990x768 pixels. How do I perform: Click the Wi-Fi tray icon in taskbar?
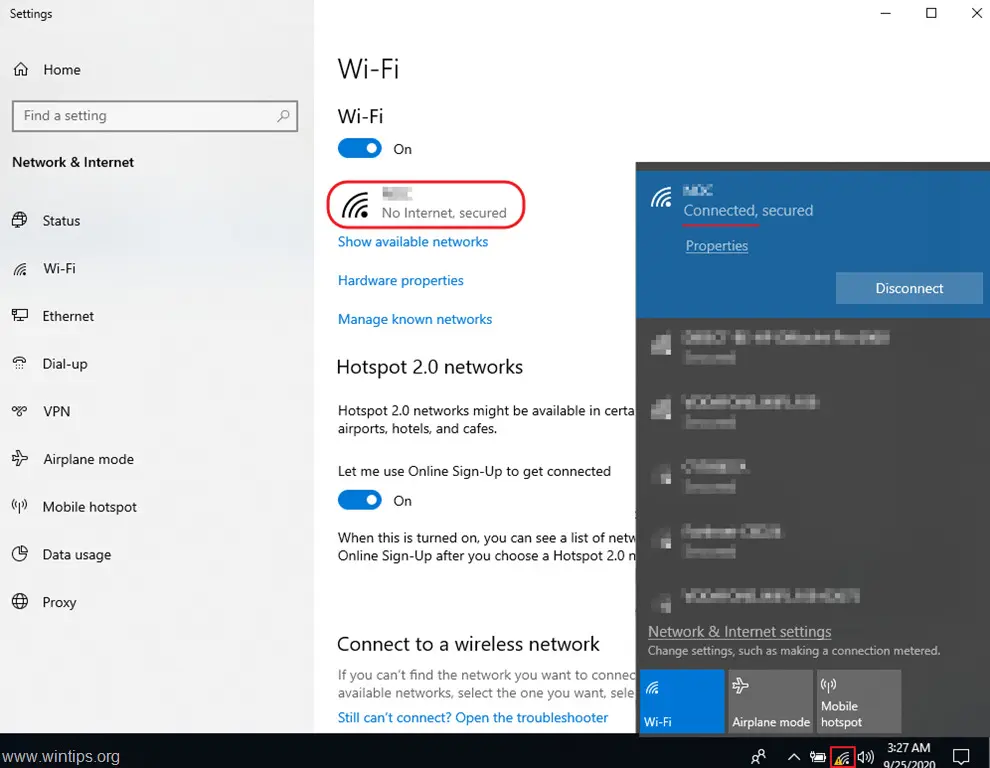[842, 756]
